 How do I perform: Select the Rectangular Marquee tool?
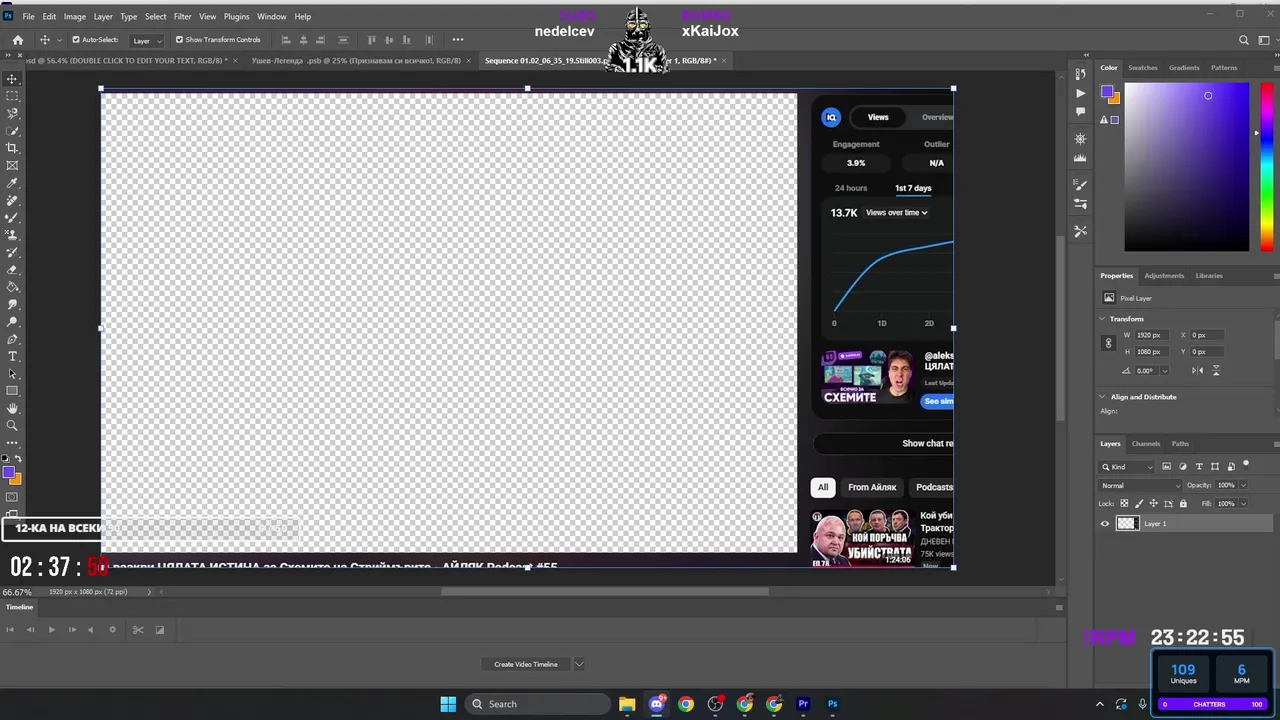pyautogui.click(x=12, y=96)
